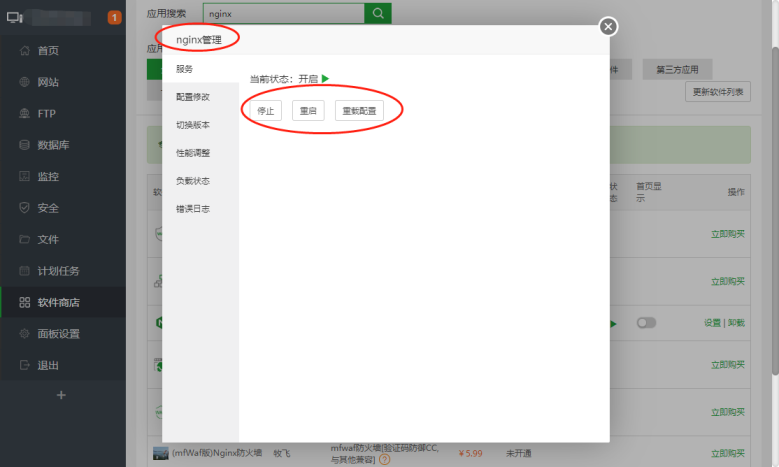779x467 pixels.
Task: Click the 首页显示 column header
Action: pos(649,192)
